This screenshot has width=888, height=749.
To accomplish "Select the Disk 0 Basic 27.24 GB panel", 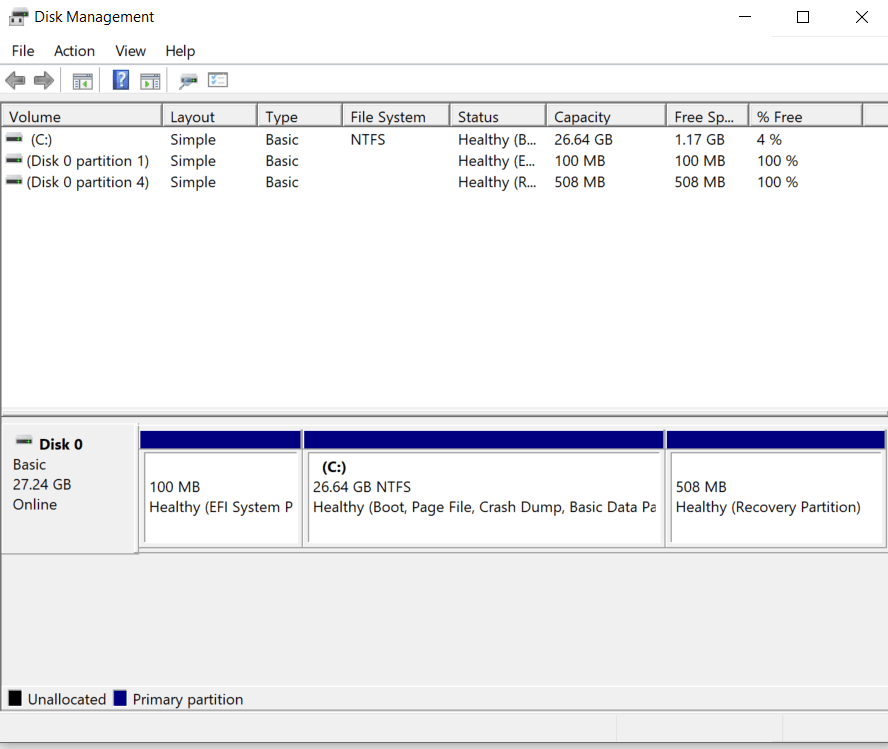I will click(x=69, y=488).
